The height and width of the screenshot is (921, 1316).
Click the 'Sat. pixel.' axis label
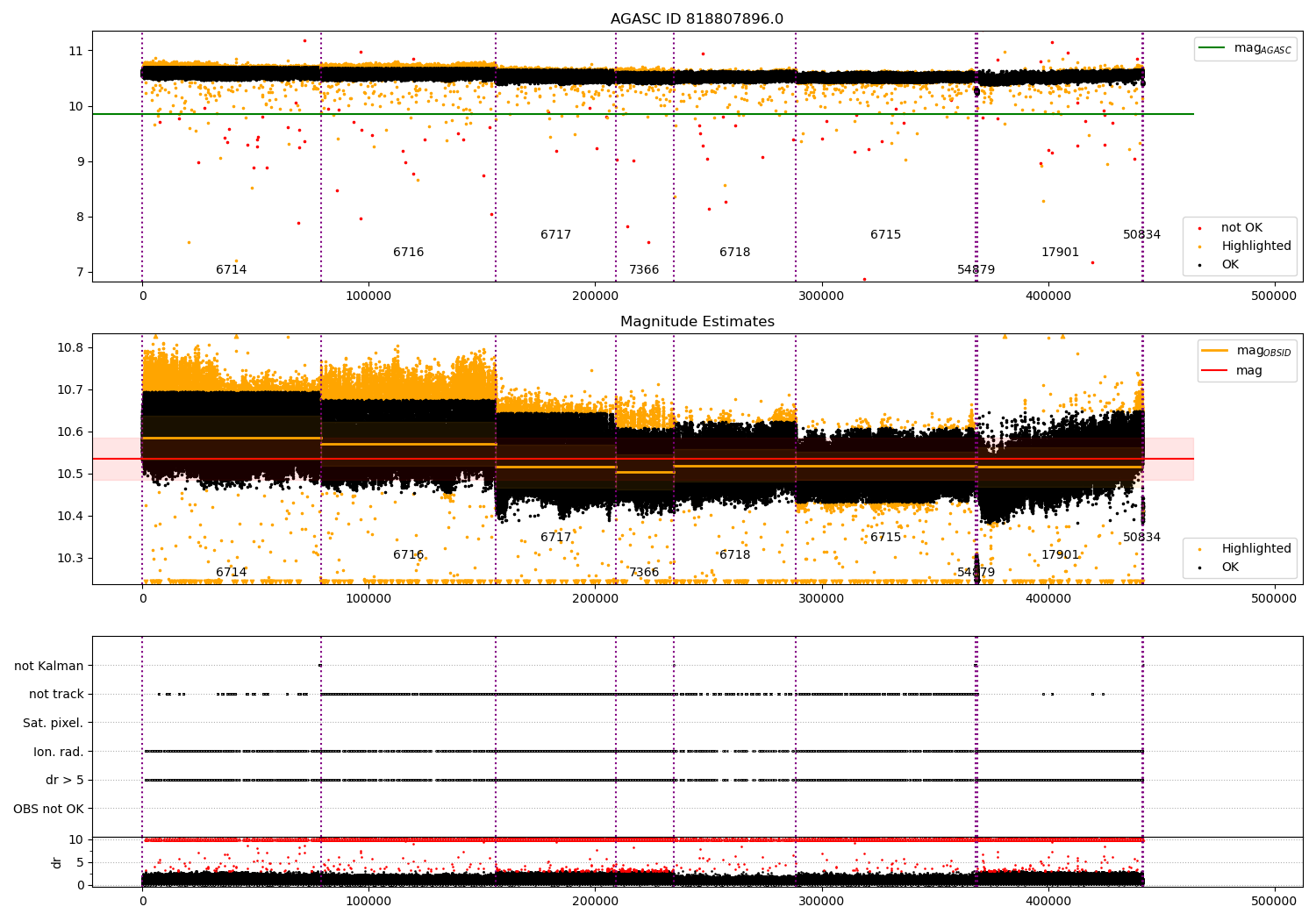coord(54,724)
